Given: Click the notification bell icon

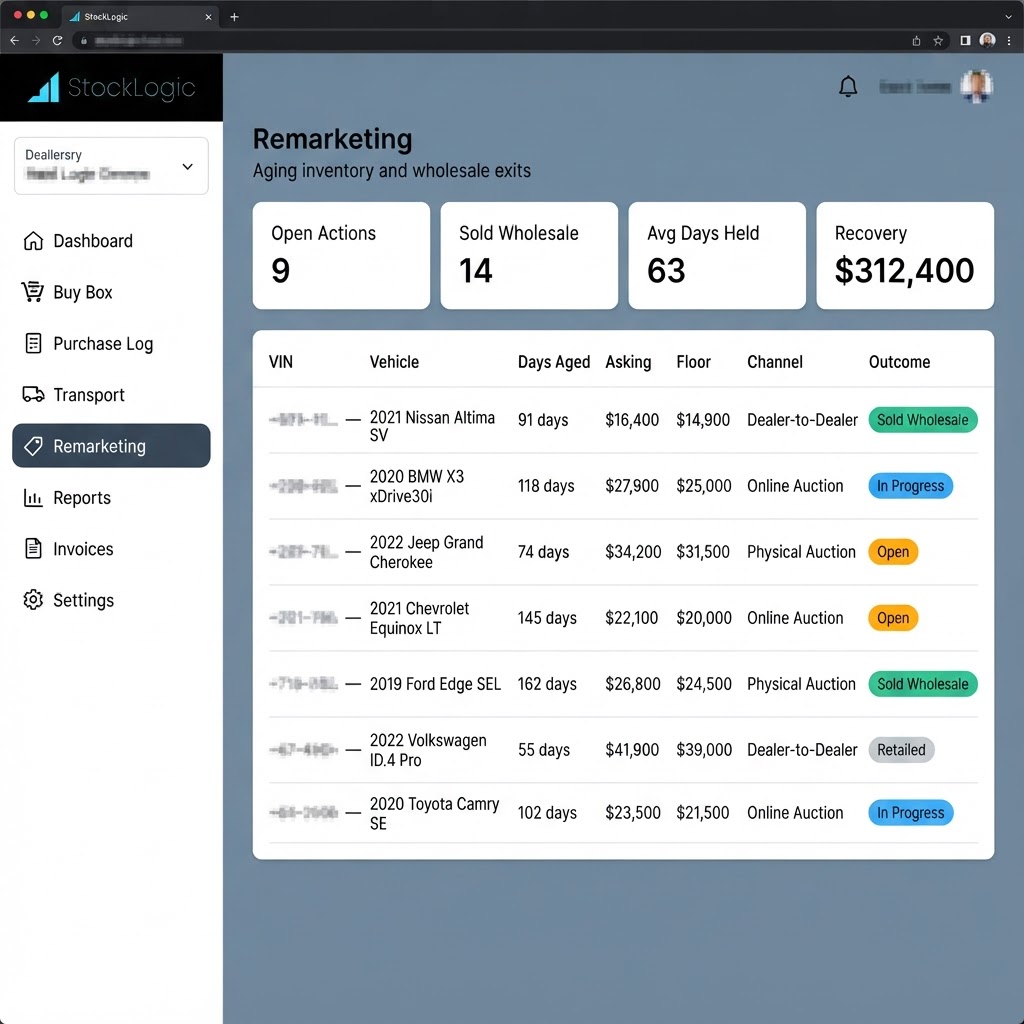Looking at the screenshot, I should click(848, 86).
